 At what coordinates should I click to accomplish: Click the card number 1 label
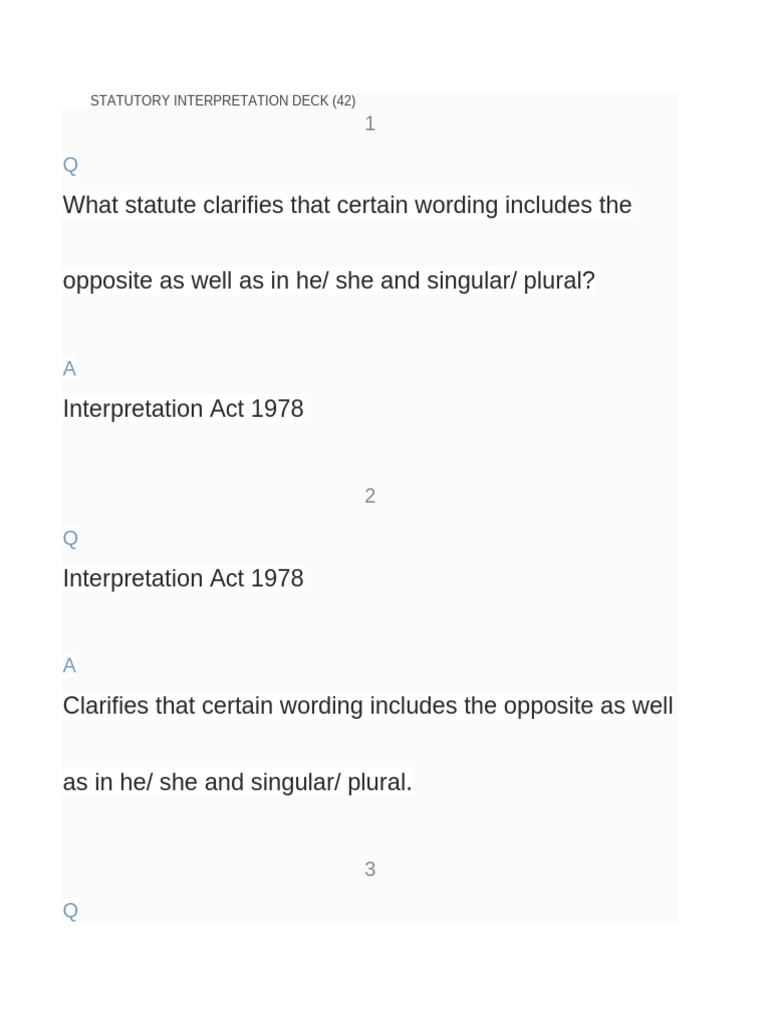370,124
